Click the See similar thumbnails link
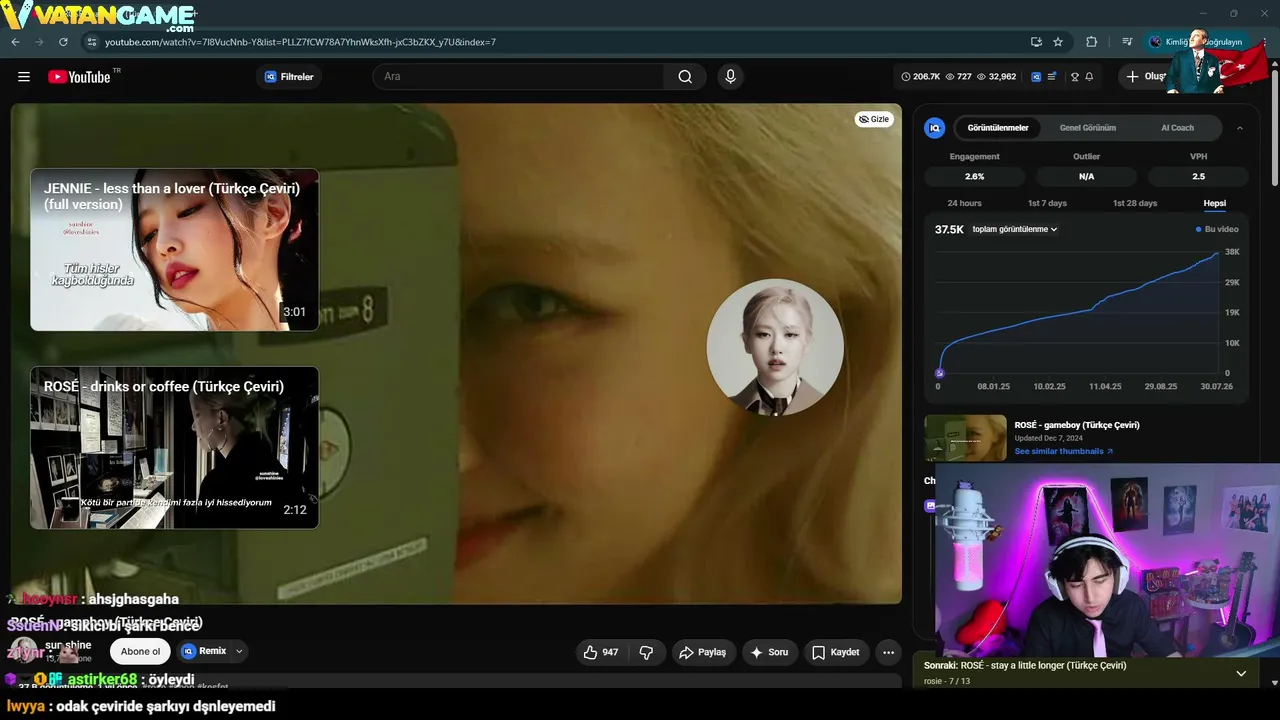 click(x=1063, y=451)
